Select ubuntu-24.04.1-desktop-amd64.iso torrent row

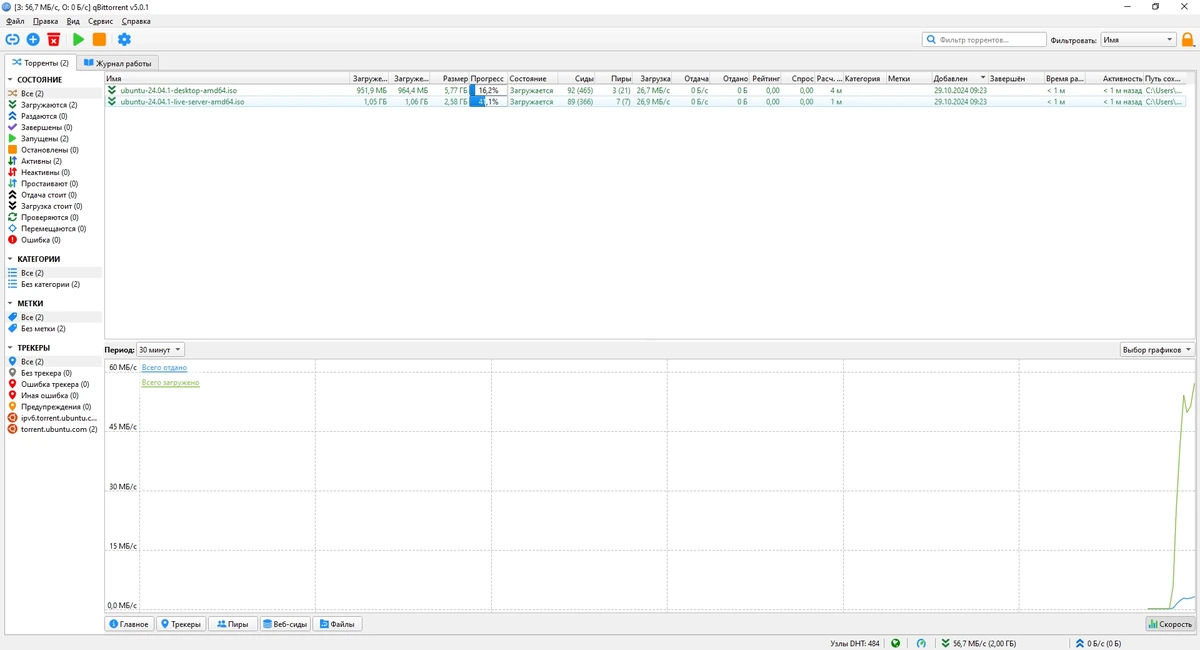(645, 90)
